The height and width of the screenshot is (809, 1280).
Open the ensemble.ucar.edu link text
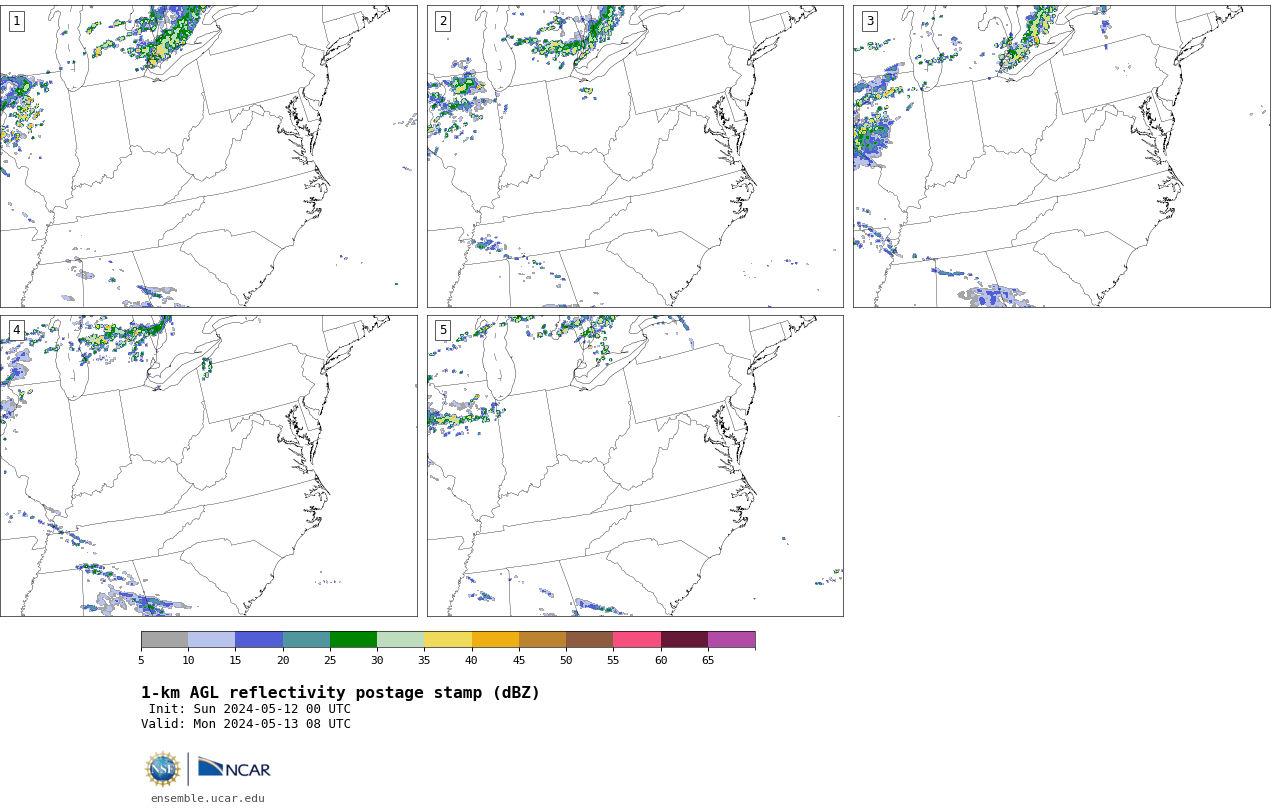click(208, 798)
